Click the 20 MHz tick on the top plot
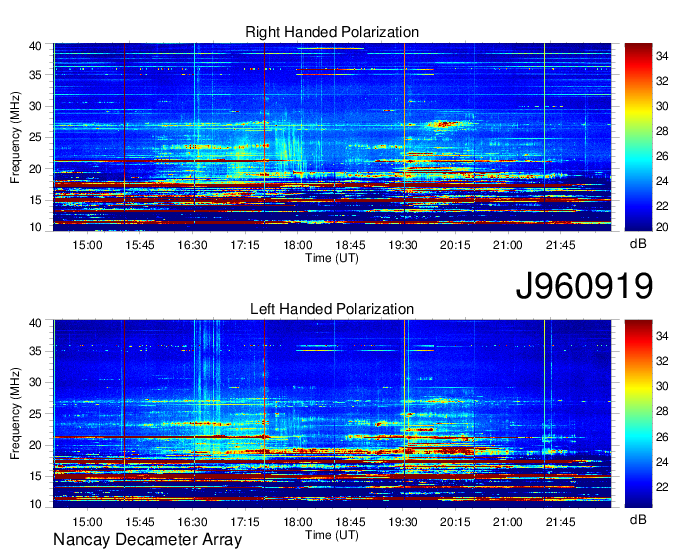 point(36,169)
